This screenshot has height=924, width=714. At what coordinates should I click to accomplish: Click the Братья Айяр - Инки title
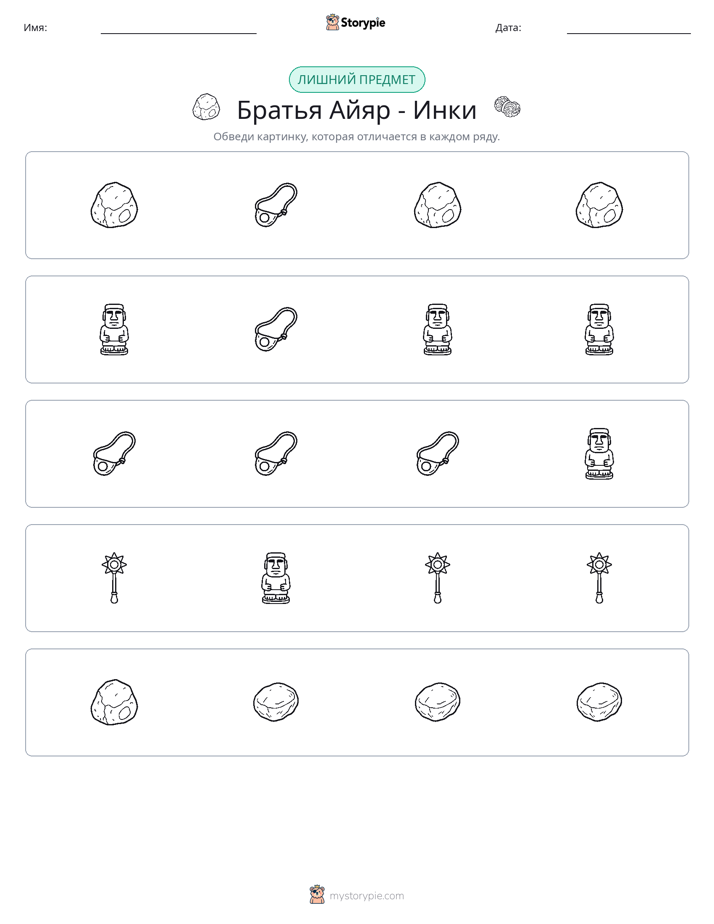[356, 110]
